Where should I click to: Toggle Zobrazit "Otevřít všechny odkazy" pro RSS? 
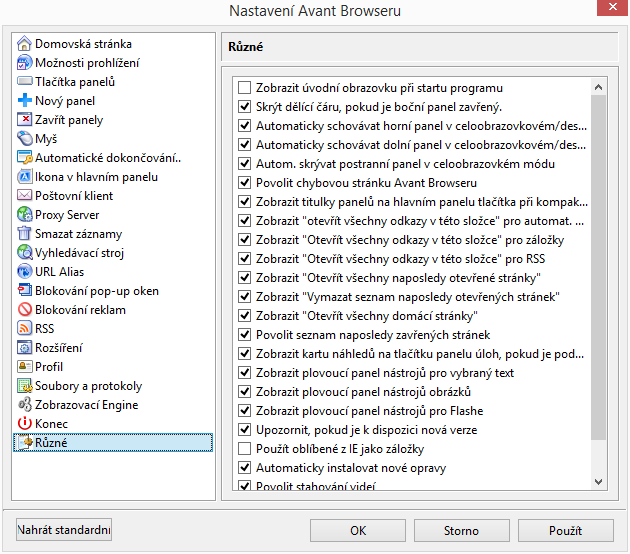[244, 258]
